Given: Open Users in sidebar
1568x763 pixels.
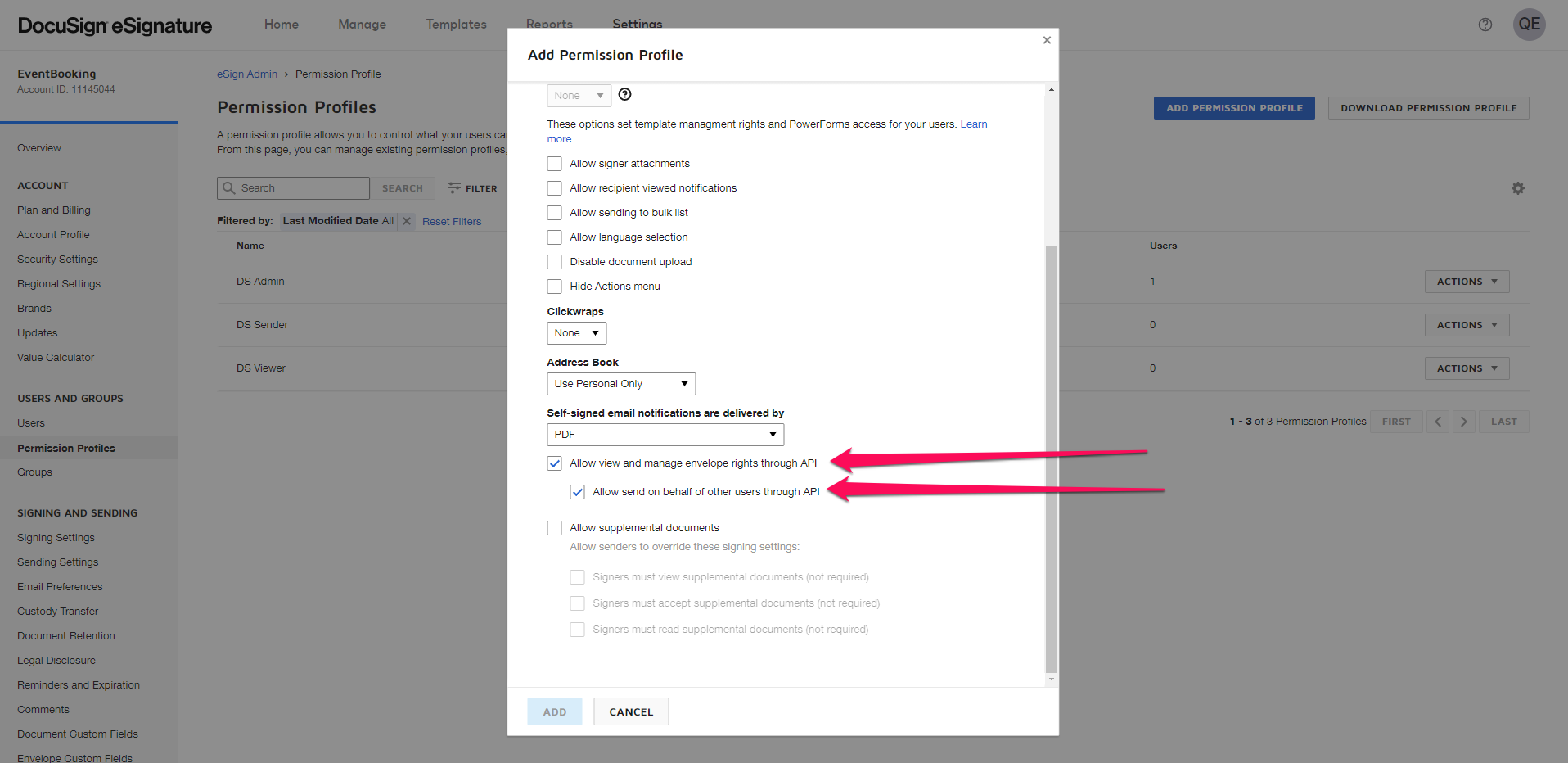Looking at the screenshot, I should 31,423.
